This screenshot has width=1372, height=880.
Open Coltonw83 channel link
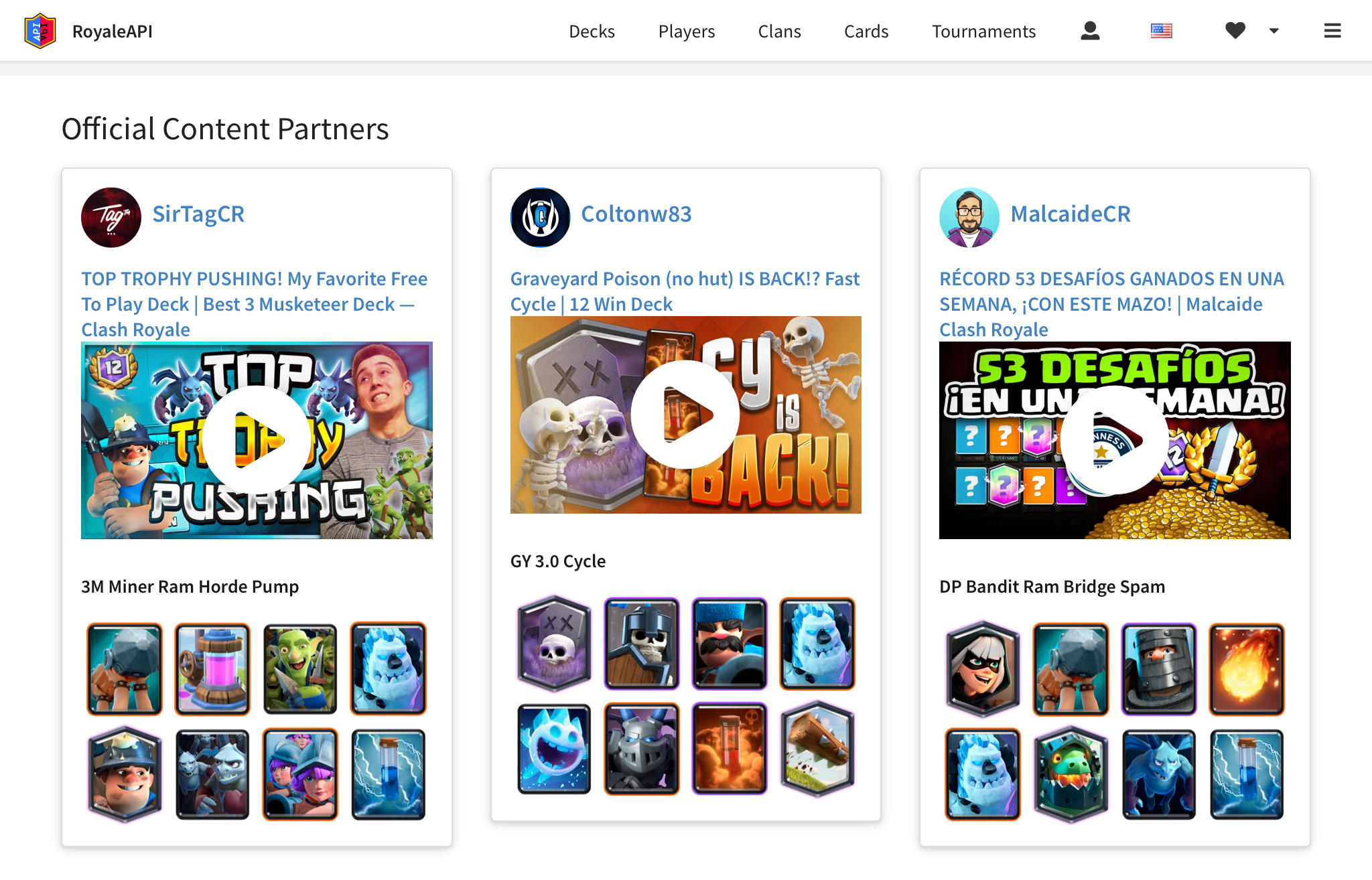636,214
